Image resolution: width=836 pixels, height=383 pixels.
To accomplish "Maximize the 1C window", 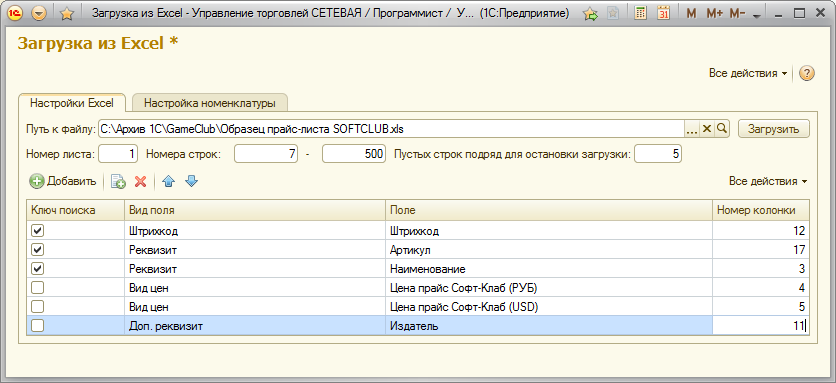I will (799, 14).
